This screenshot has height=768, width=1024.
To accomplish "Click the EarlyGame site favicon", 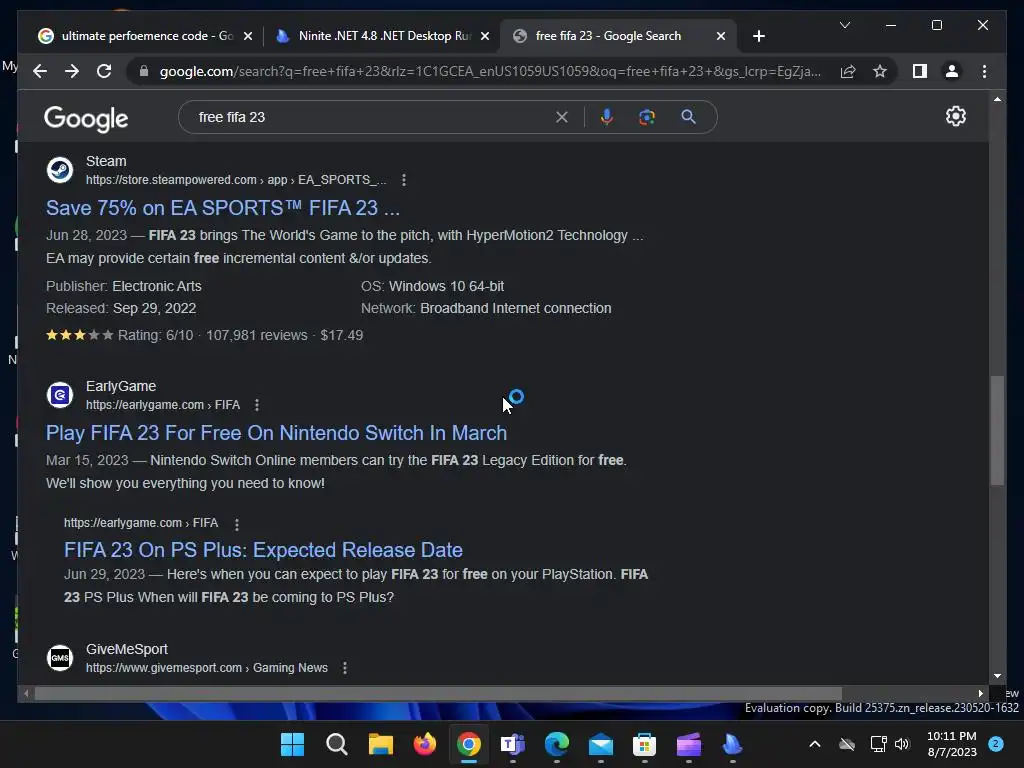I will click(60, 395).
